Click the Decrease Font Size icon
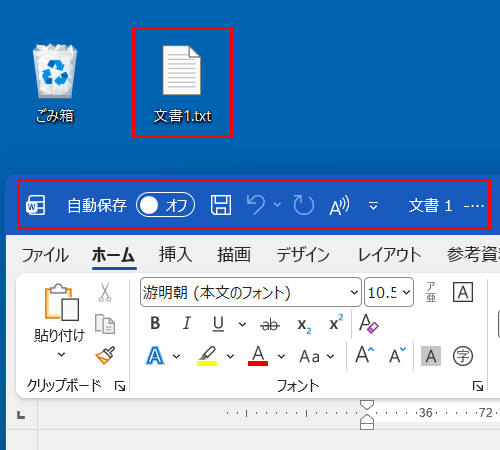The height and width of the screenshot is (450, 500). [x=398, y=355]
